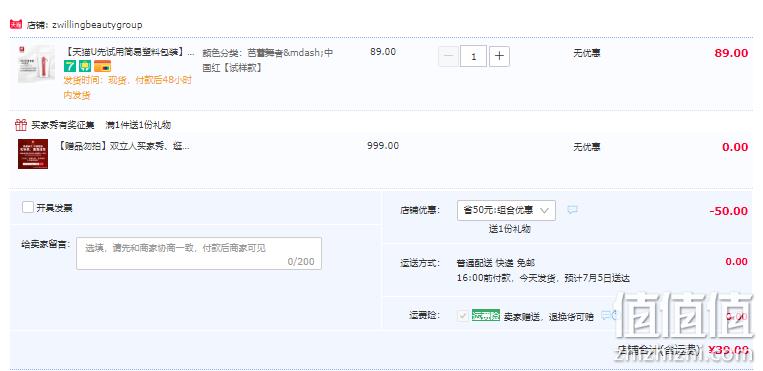The image size is (763, 371).
Task: Increase quantity with the plus button
Action: (x=499, y=56)
